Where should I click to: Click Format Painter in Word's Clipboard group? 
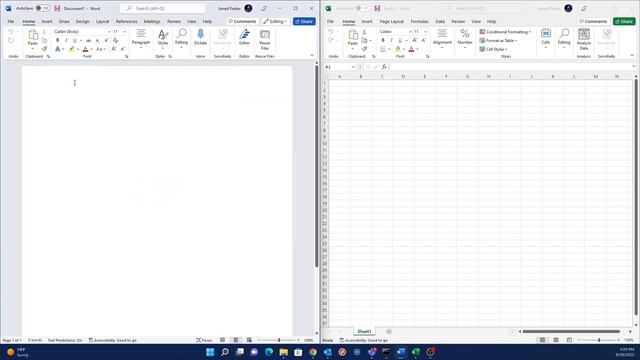tap(44, 49)
